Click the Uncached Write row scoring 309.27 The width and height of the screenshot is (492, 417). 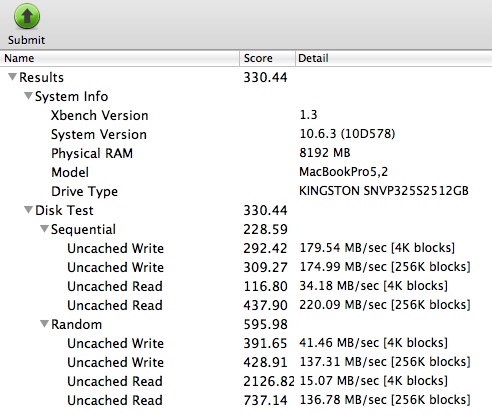246,267
